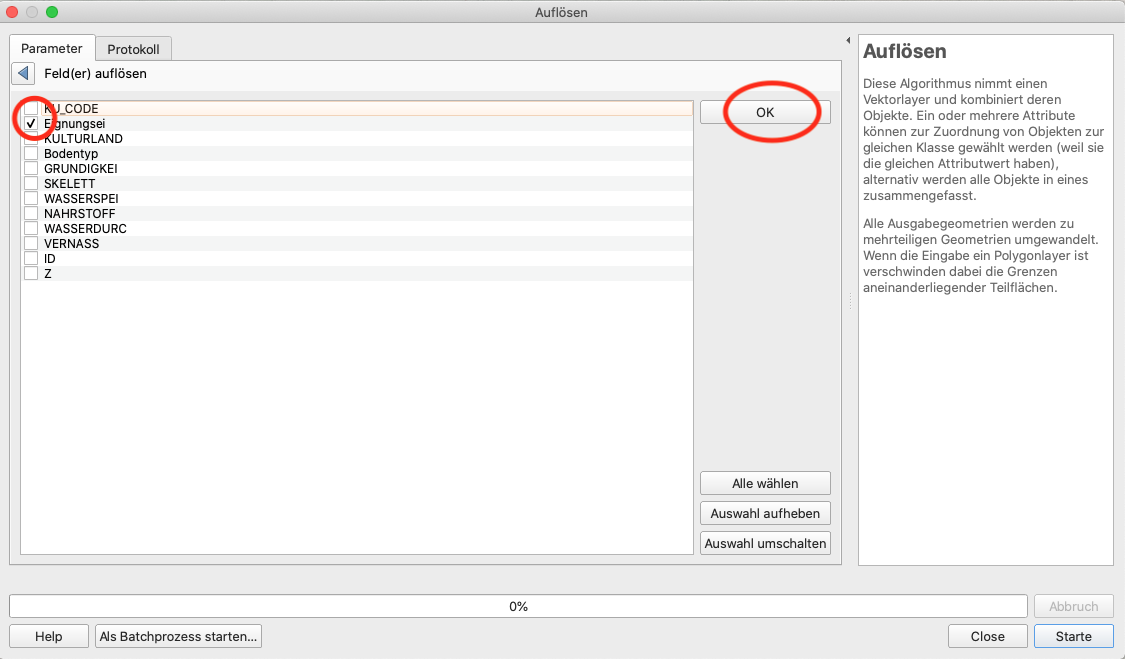Collapse the help panel with the small triangle
This screenshot has width=1125, height=659.
coord(848,41)
